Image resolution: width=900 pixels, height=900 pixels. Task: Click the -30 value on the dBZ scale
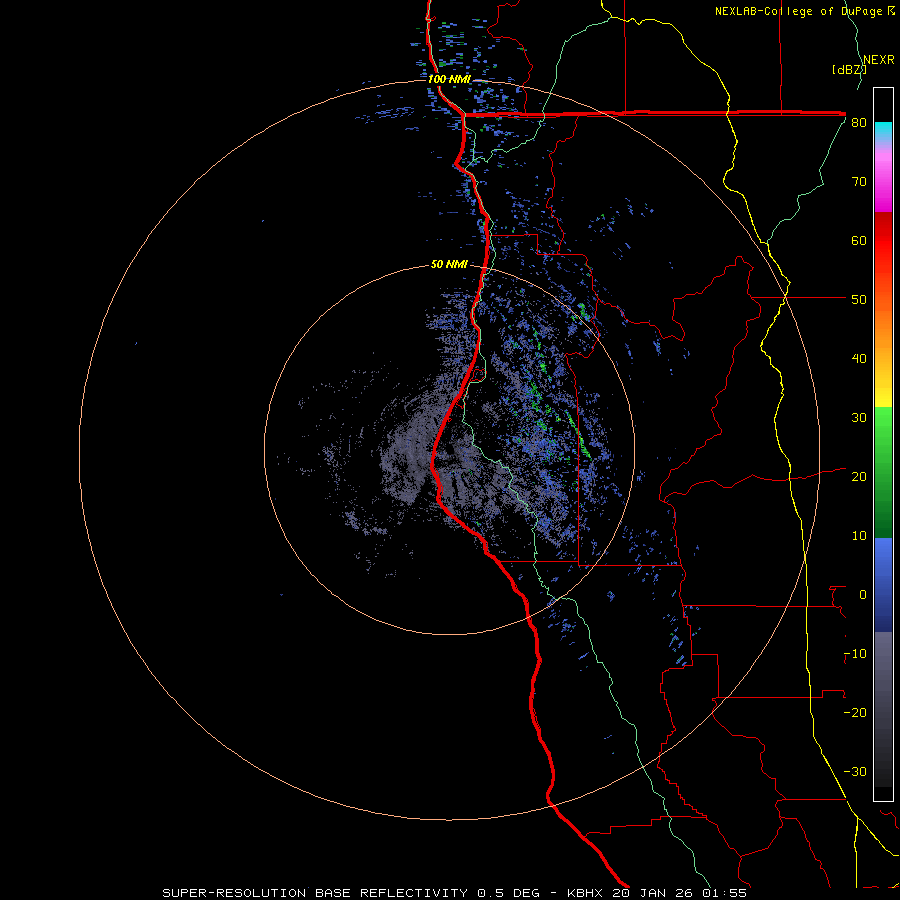[x=855, y=771]
